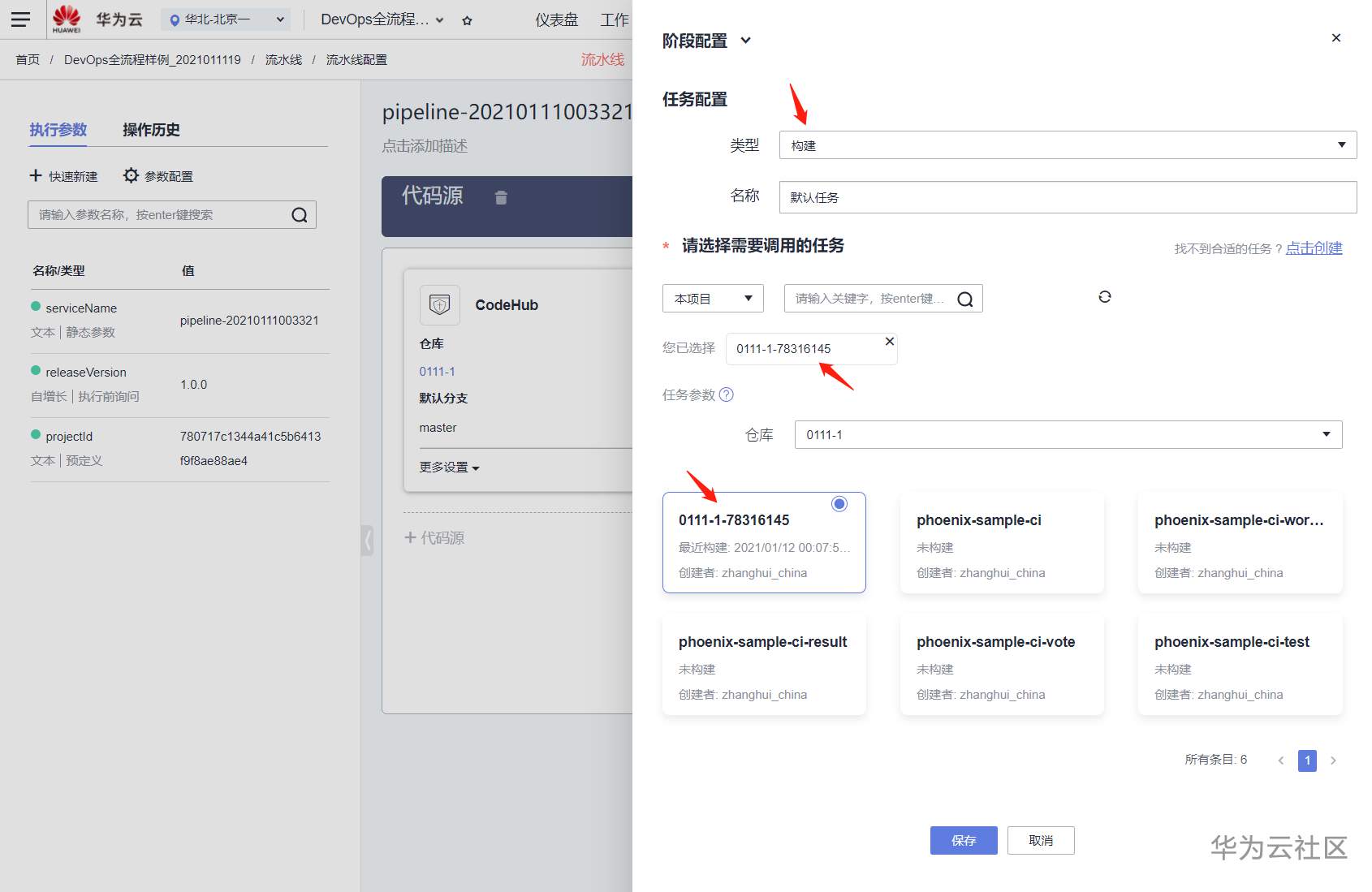Favorite the project with the star icon
1372x892 pixels.
pyautogui.click(x=467, y=20)
